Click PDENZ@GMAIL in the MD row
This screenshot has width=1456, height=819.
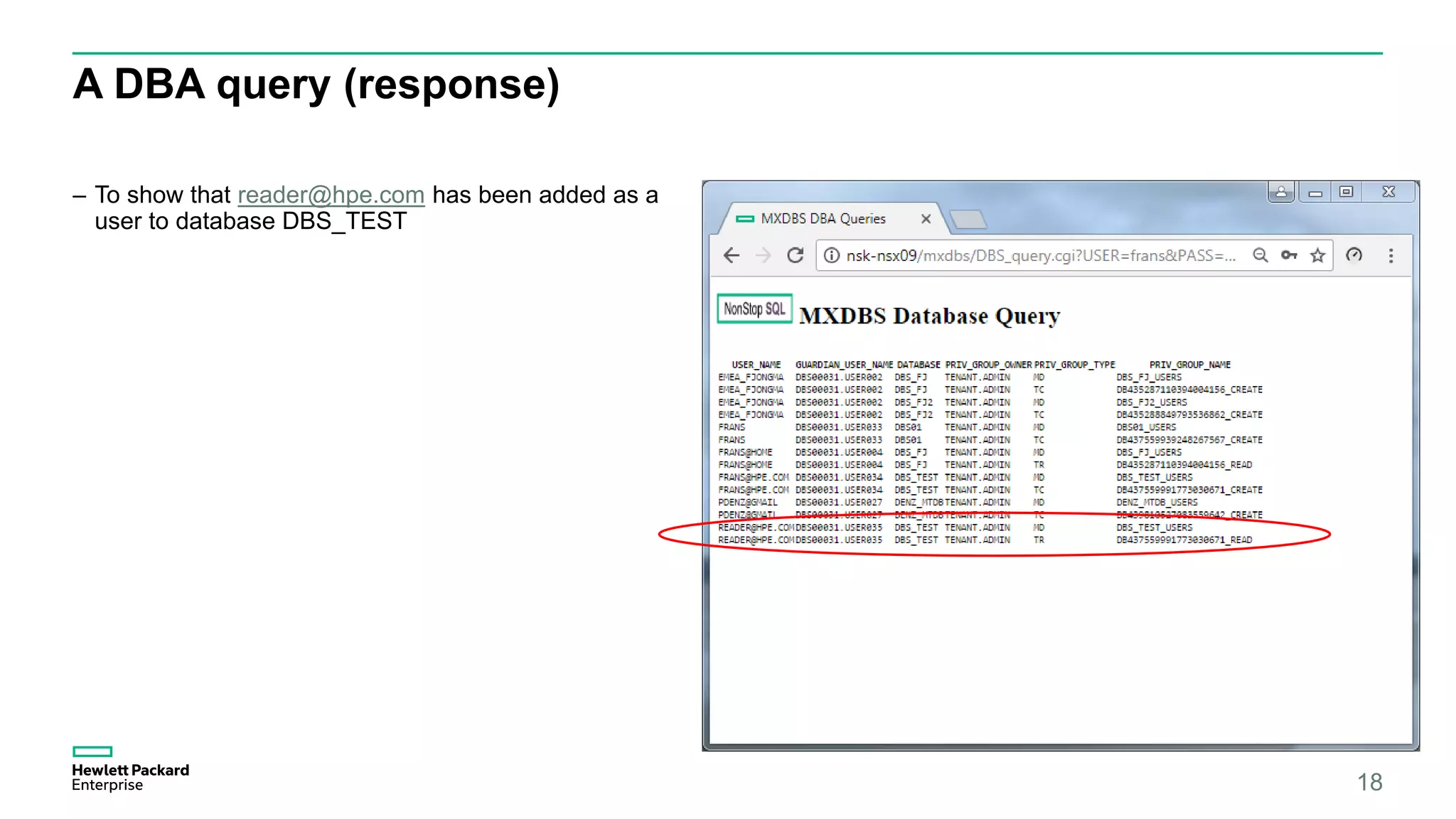(748, 503)
